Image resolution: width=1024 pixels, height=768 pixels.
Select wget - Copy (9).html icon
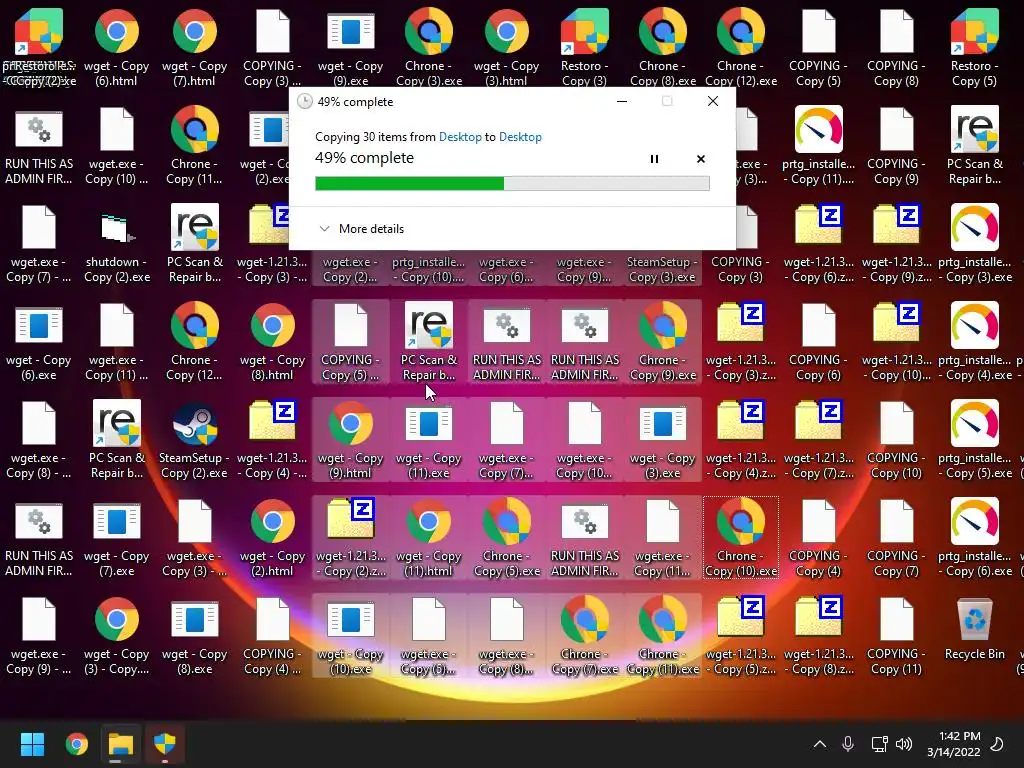(350, 440)
